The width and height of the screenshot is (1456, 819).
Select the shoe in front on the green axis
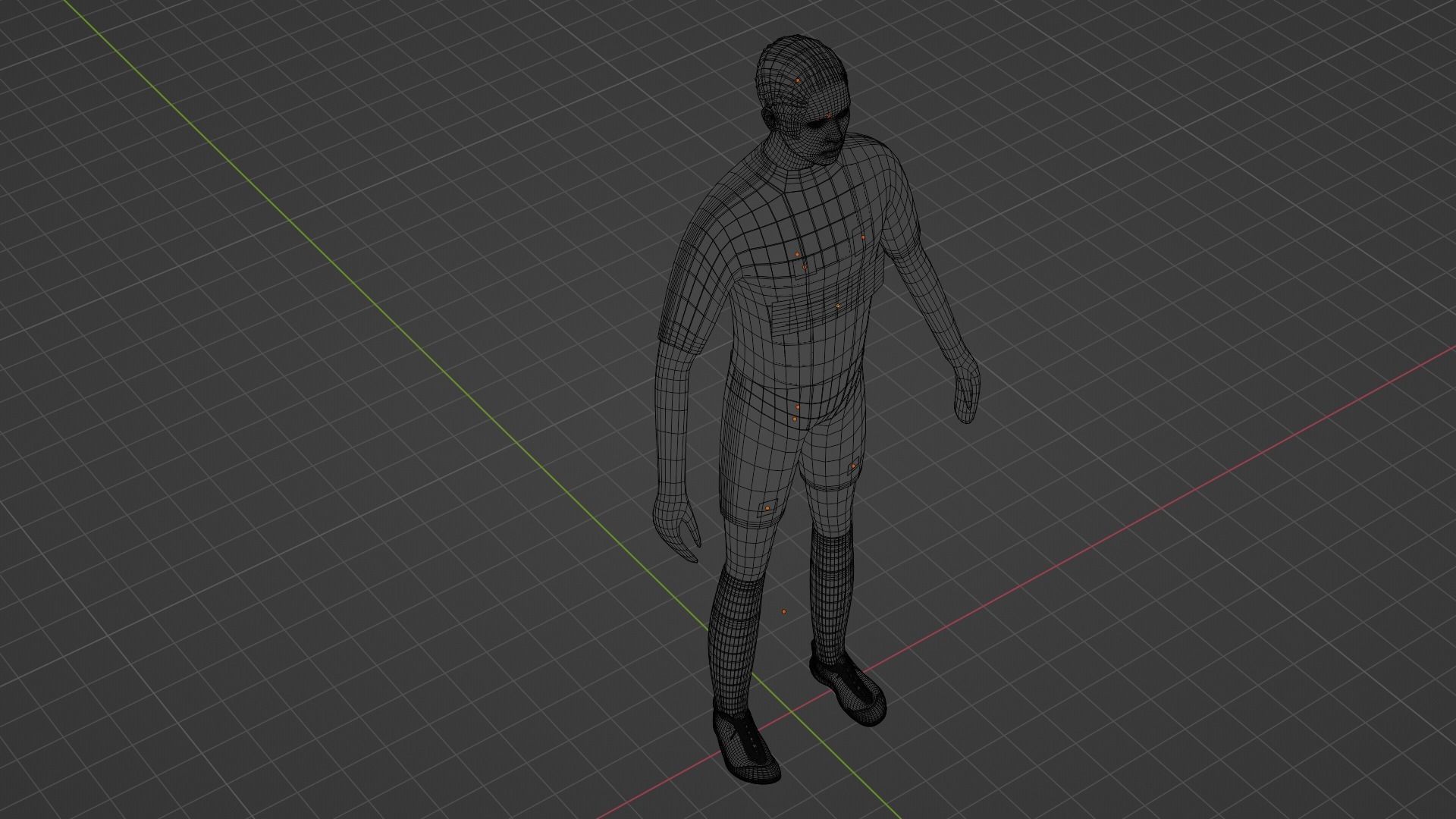[x=747, y=744]
